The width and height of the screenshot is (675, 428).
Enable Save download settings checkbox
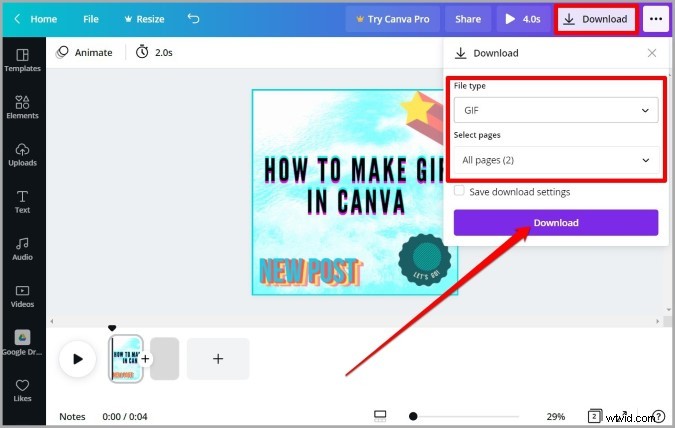[459, 191]
